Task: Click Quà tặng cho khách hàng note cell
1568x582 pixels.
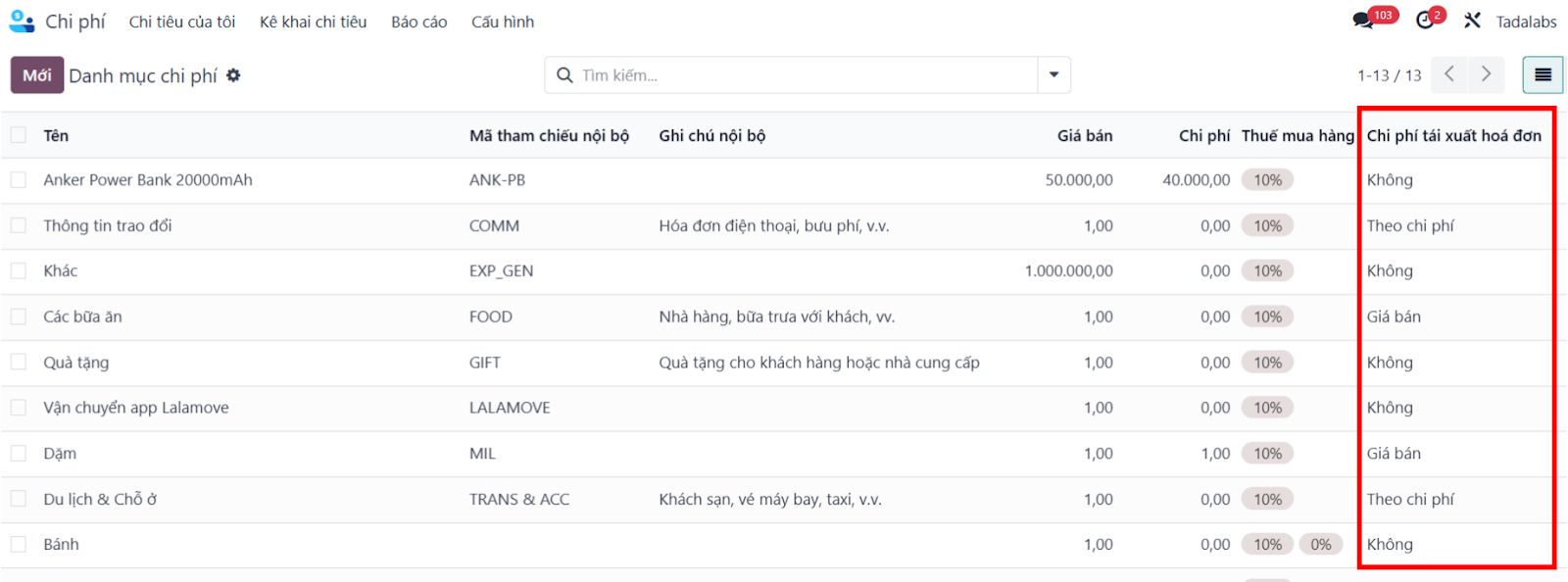Action: pyautogui.click(x=819, y=363)
